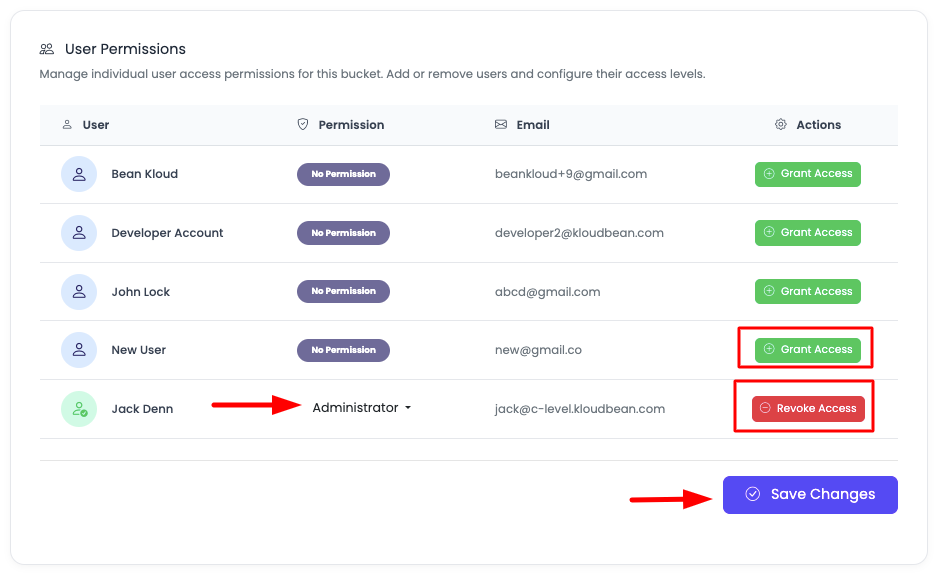The width and height of the screenshot is (938, 578).
Task: Click the shield icon beside Permission header
Action: [303, 125]
